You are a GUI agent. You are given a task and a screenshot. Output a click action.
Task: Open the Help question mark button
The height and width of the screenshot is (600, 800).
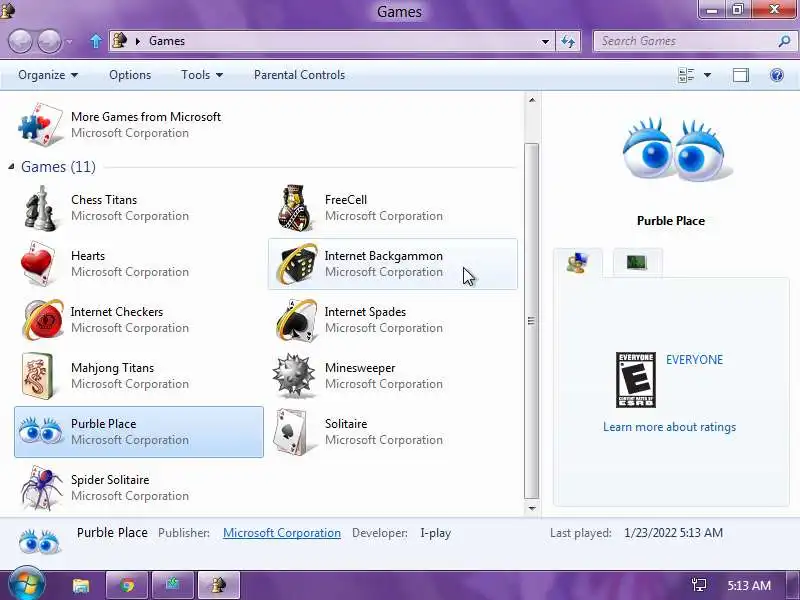point(777,76)
